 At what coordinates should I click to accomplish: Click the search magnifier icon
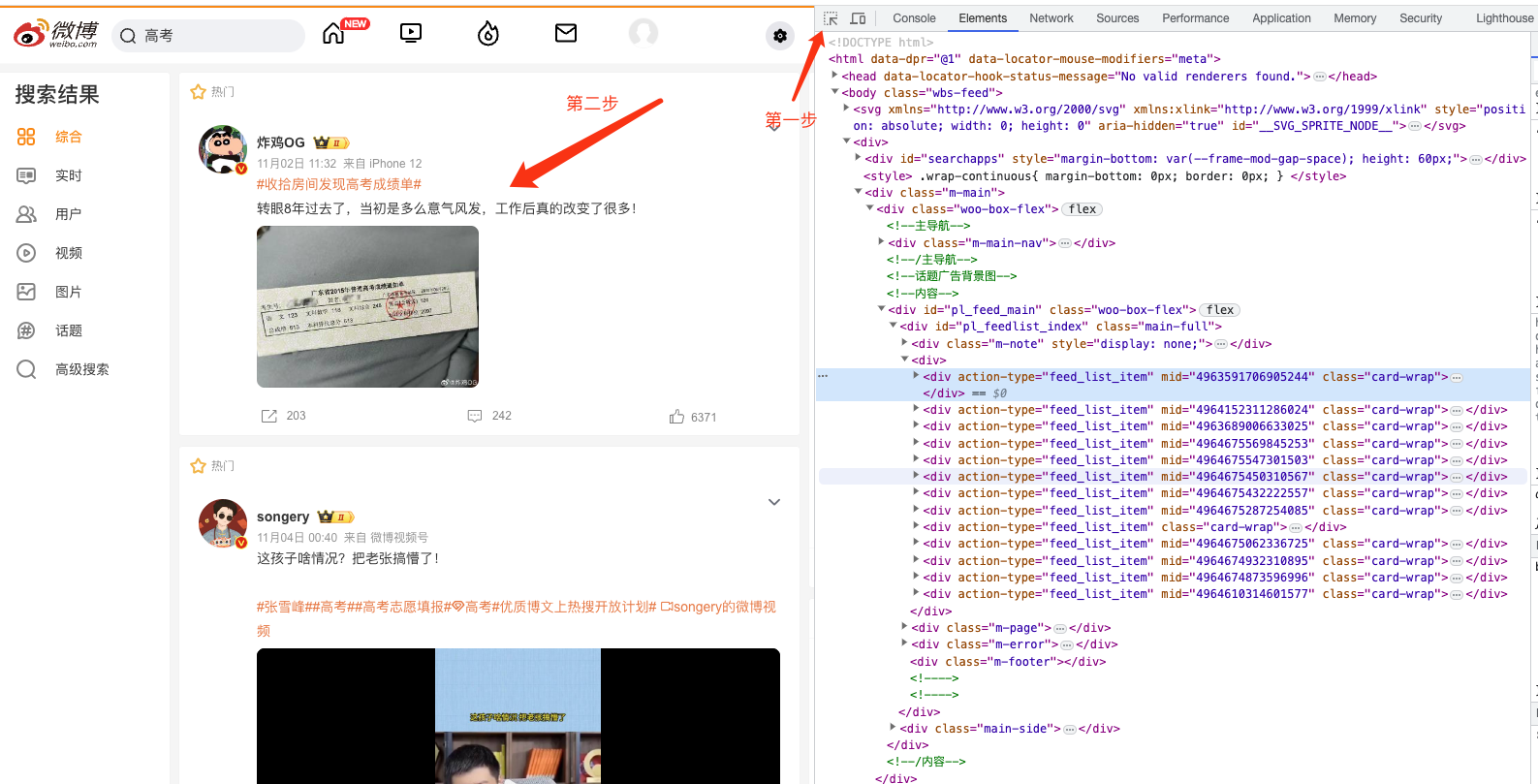(x=128, y=36)
